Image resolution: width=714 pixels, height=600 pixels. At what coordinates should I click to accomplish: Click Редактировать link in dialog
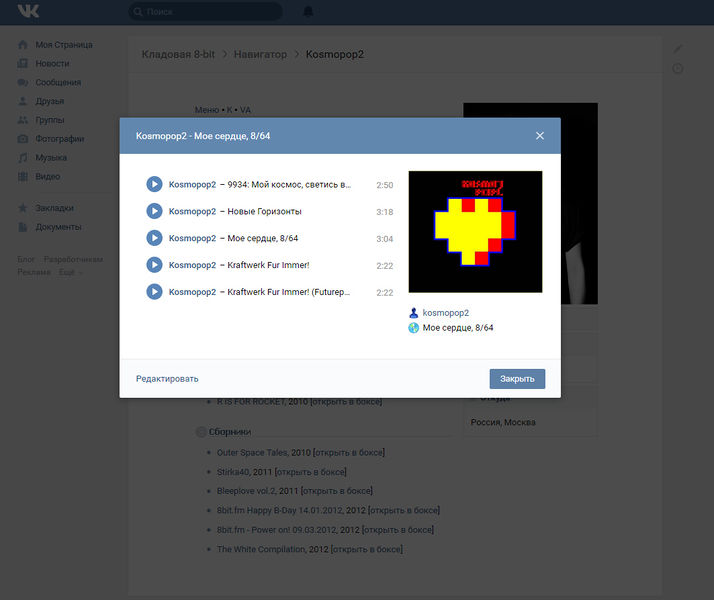pyautogui.click(x=167, y=379)
